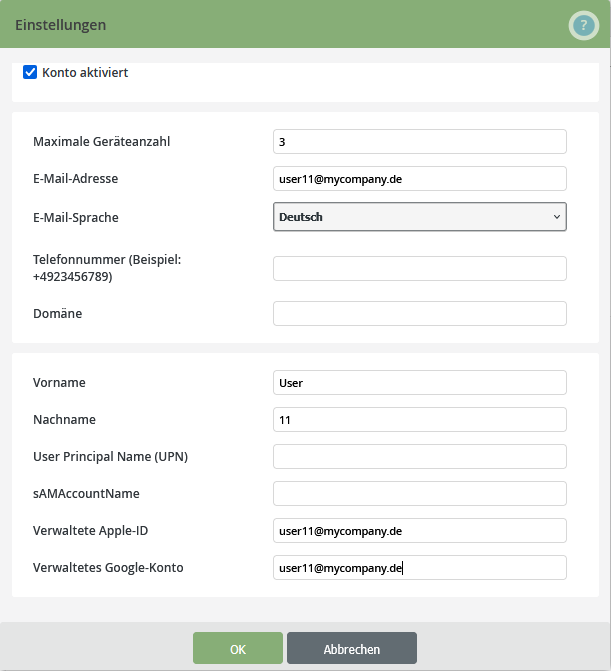Focus the Maximale Geräteanzahl input field
Viewport: 611px width, 671px height.
click(x=420, y=142)
